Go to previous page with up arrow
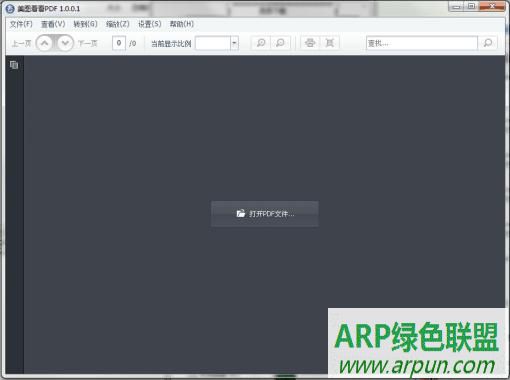The width and height of the screenshot is (510, 380). (x=45, y=43)
